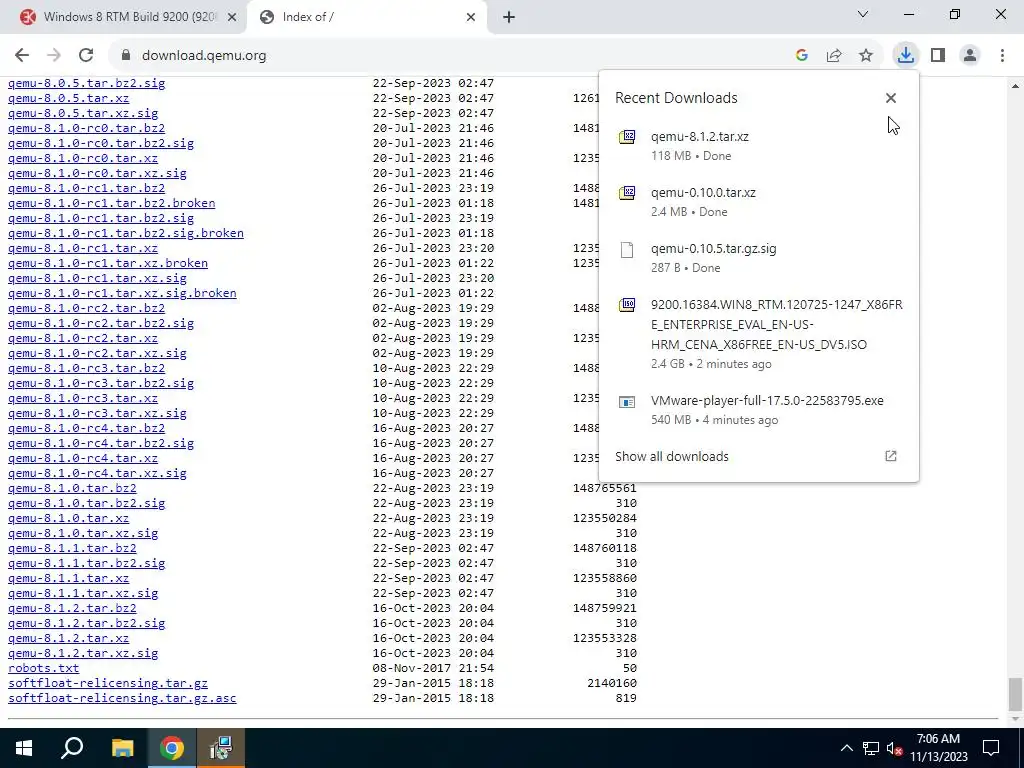Share this page using share icon

pyautogui.click(x=834, y=56)
